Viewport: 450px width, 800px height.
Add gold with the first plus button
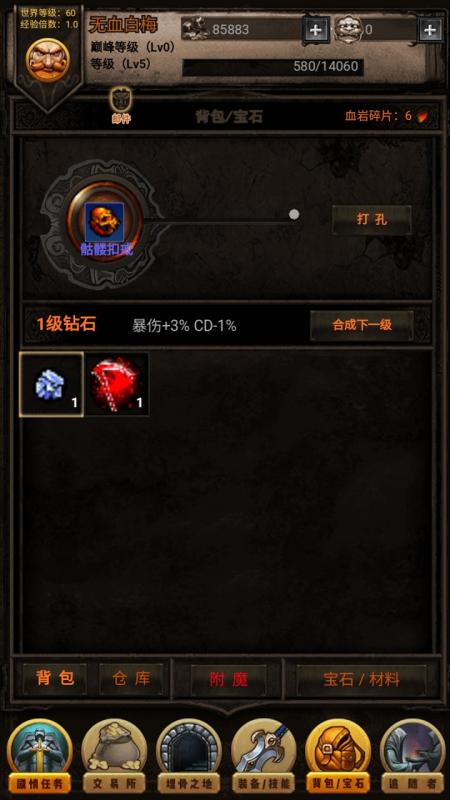pos(316,30)
